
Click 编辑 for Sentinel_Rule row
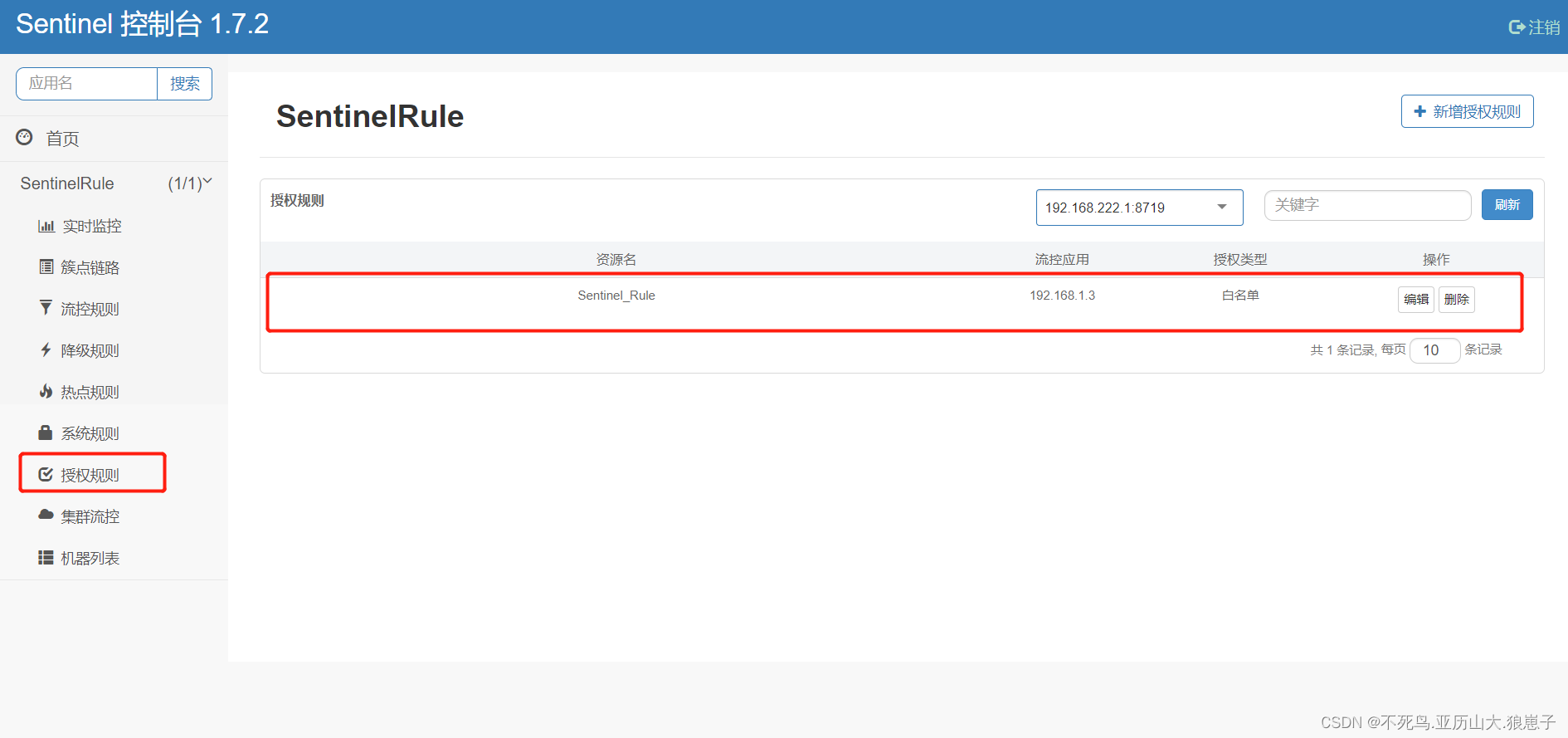[1416, 299]
